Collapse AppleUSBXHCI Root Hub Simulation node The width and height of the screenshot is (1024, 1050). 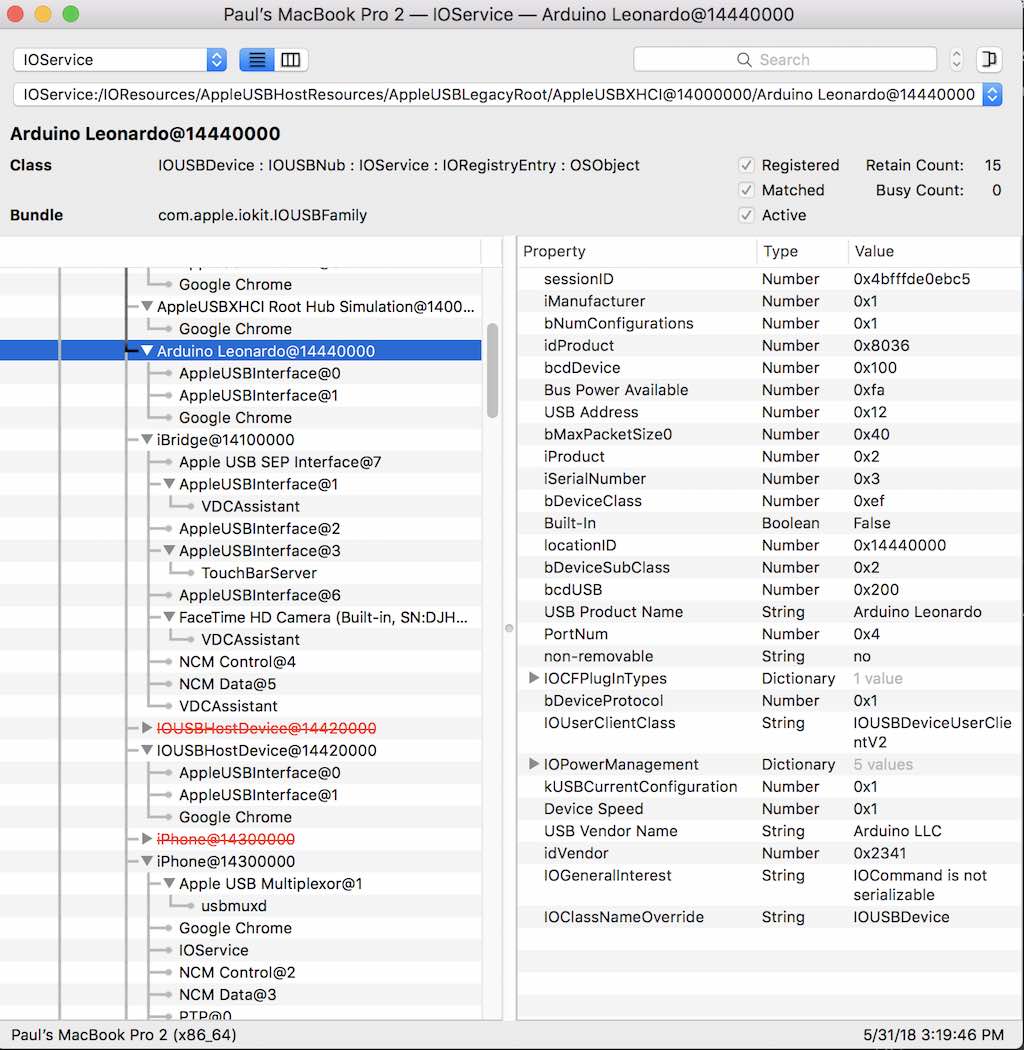click(147, 307)
